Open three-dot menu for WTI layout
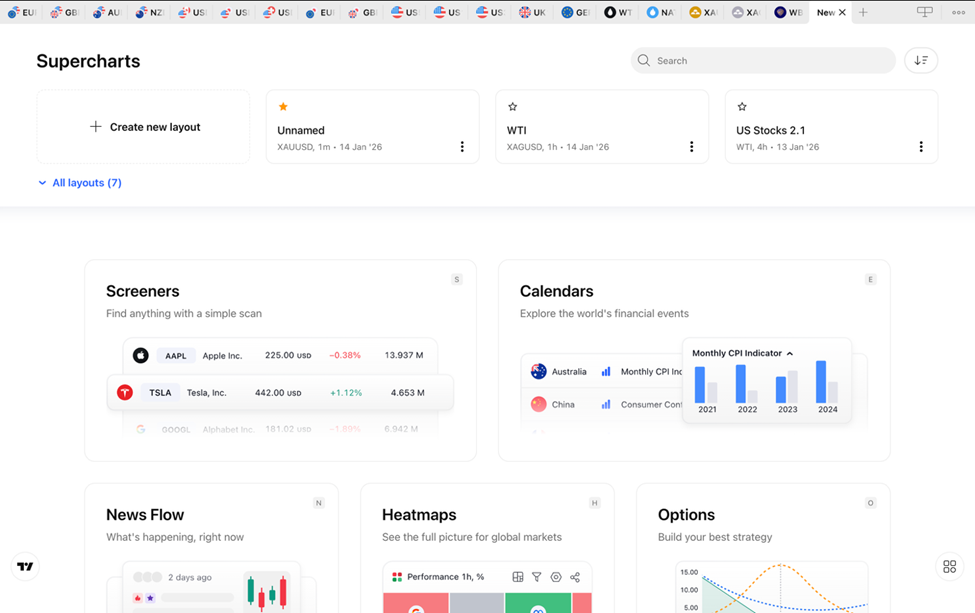Screen dimensions: 975x613 pyautogui.click(x=691, y=147)
